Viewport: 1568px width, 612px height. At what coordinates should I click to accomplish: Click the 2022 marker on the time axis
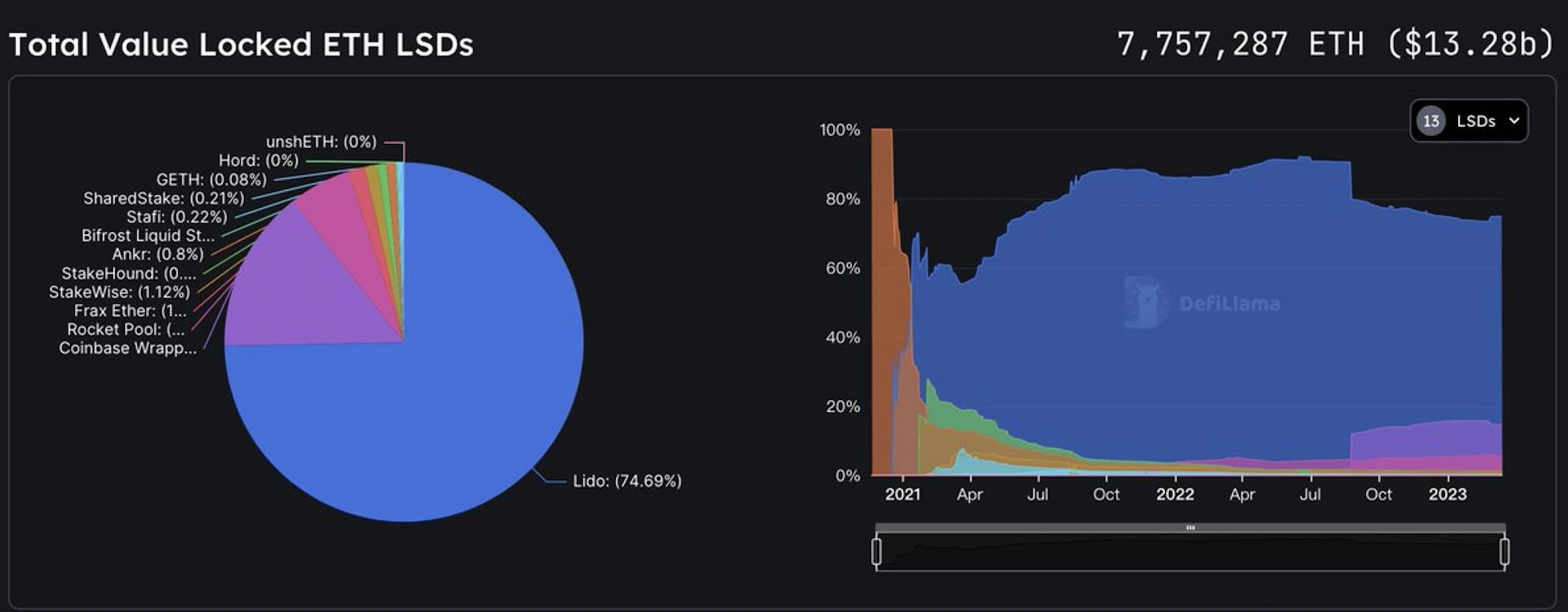pyautogui.click(x=1175, y=494)
